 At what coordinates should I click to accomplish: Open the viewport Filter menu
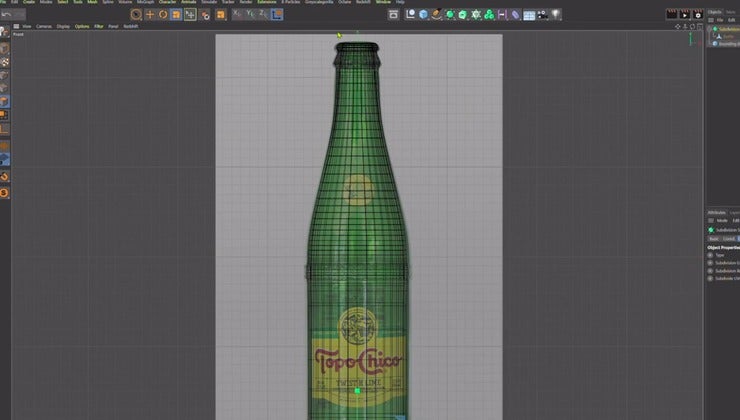click(x=99, y=26)
